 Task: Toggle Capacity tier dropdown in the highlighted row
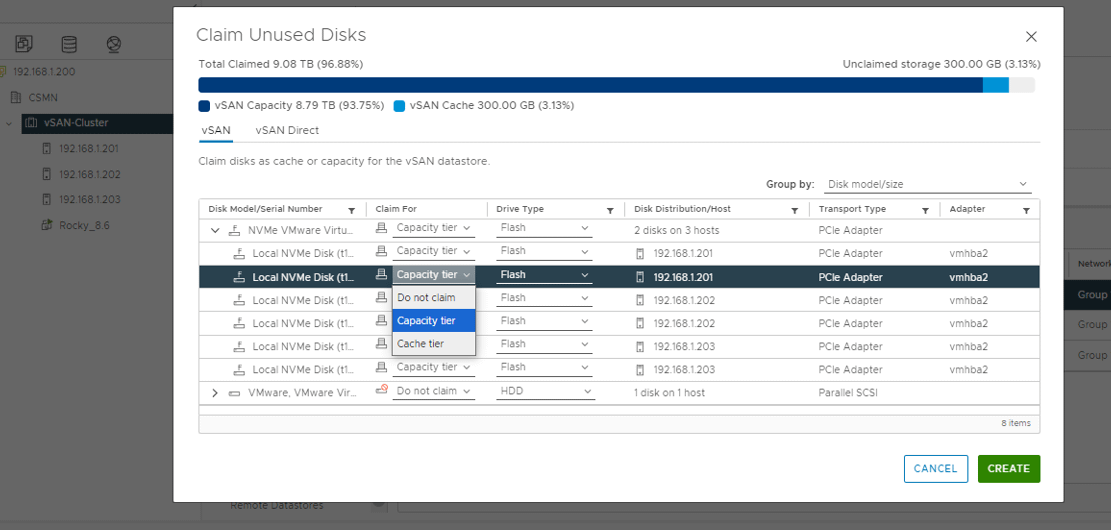pyautogui.click(x=434, y=275)
